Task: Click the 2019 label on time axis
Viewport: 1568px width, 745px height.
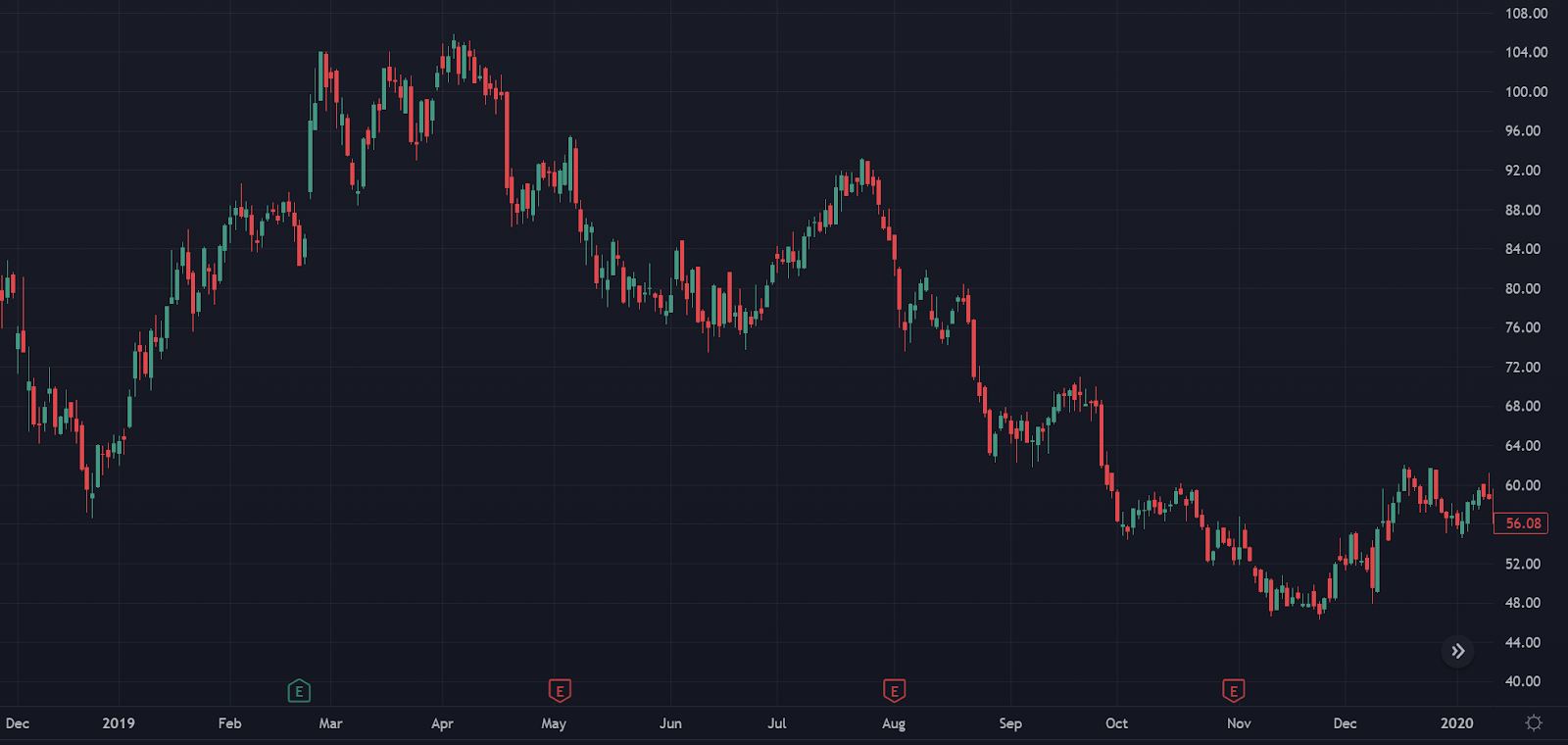Action: click(x=119, y=723)
